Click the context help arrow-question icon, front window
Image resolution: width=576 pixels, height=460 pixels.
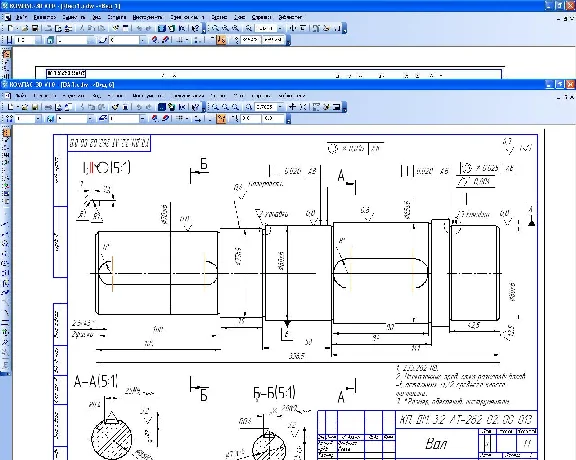point(195,107)
